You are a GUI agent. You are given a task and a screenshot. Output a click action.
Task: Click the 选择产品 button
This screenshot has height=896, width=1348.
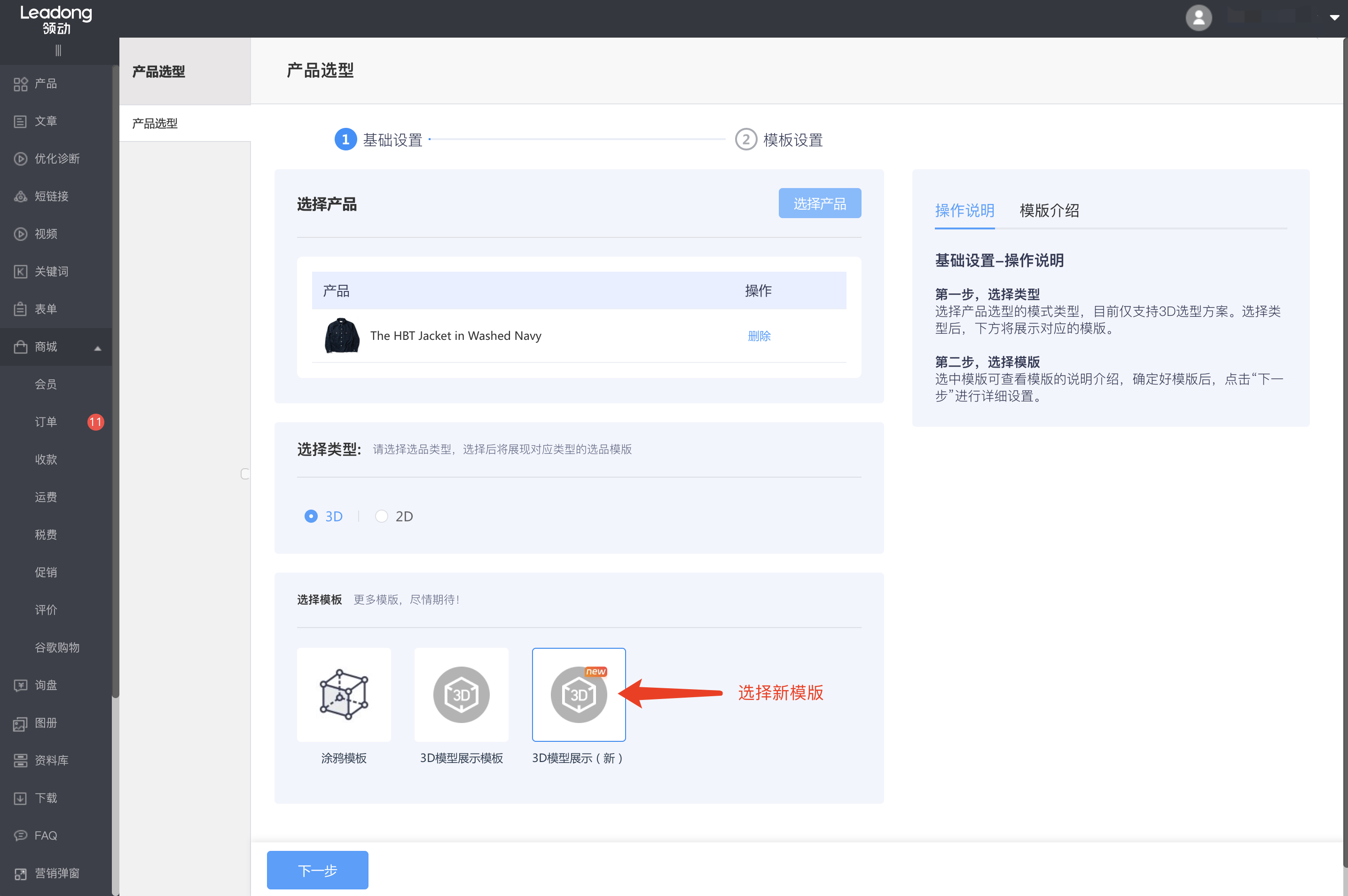[x=820, y=203]
